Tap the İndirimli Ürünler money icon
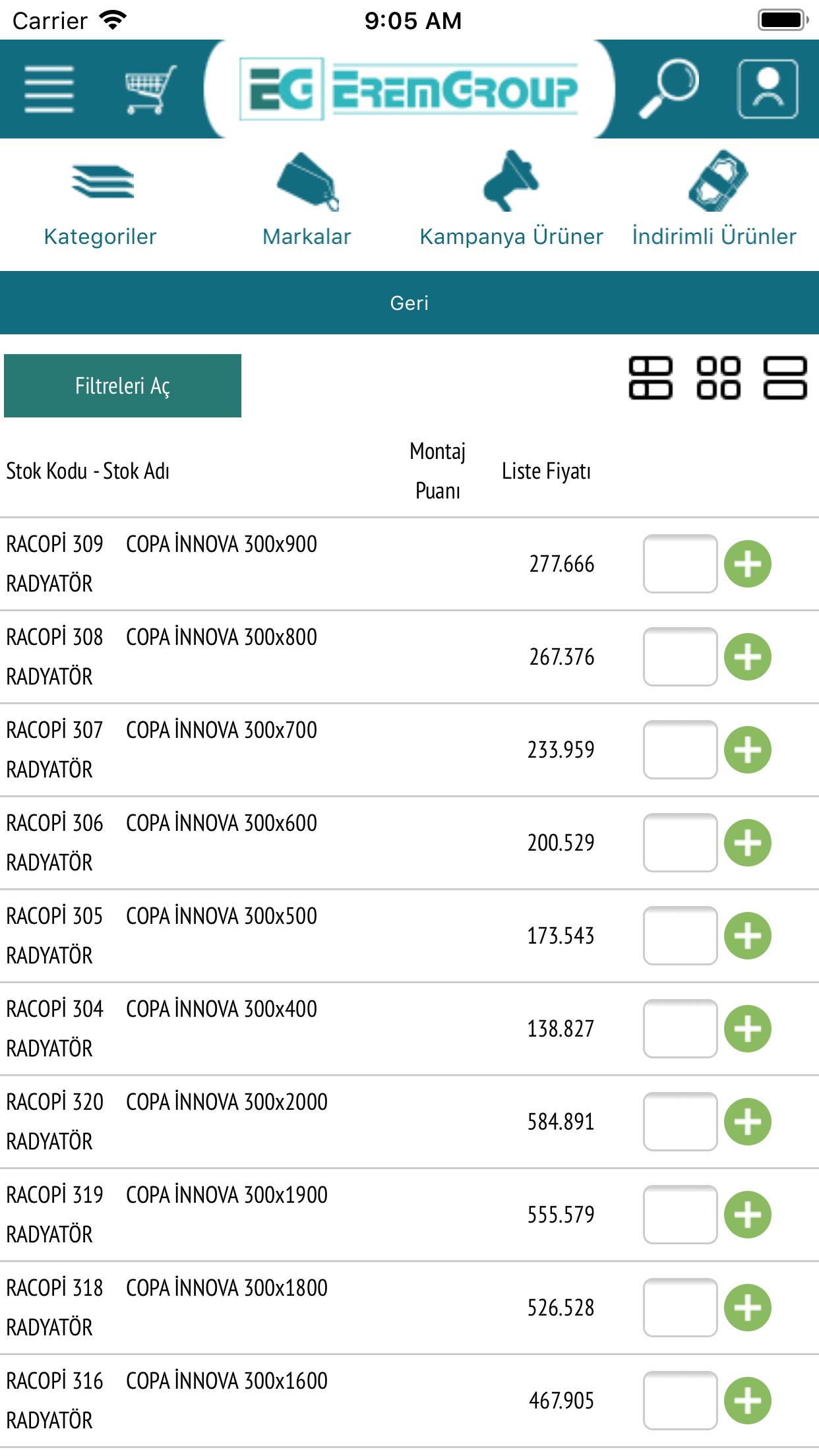 [717, 180]
